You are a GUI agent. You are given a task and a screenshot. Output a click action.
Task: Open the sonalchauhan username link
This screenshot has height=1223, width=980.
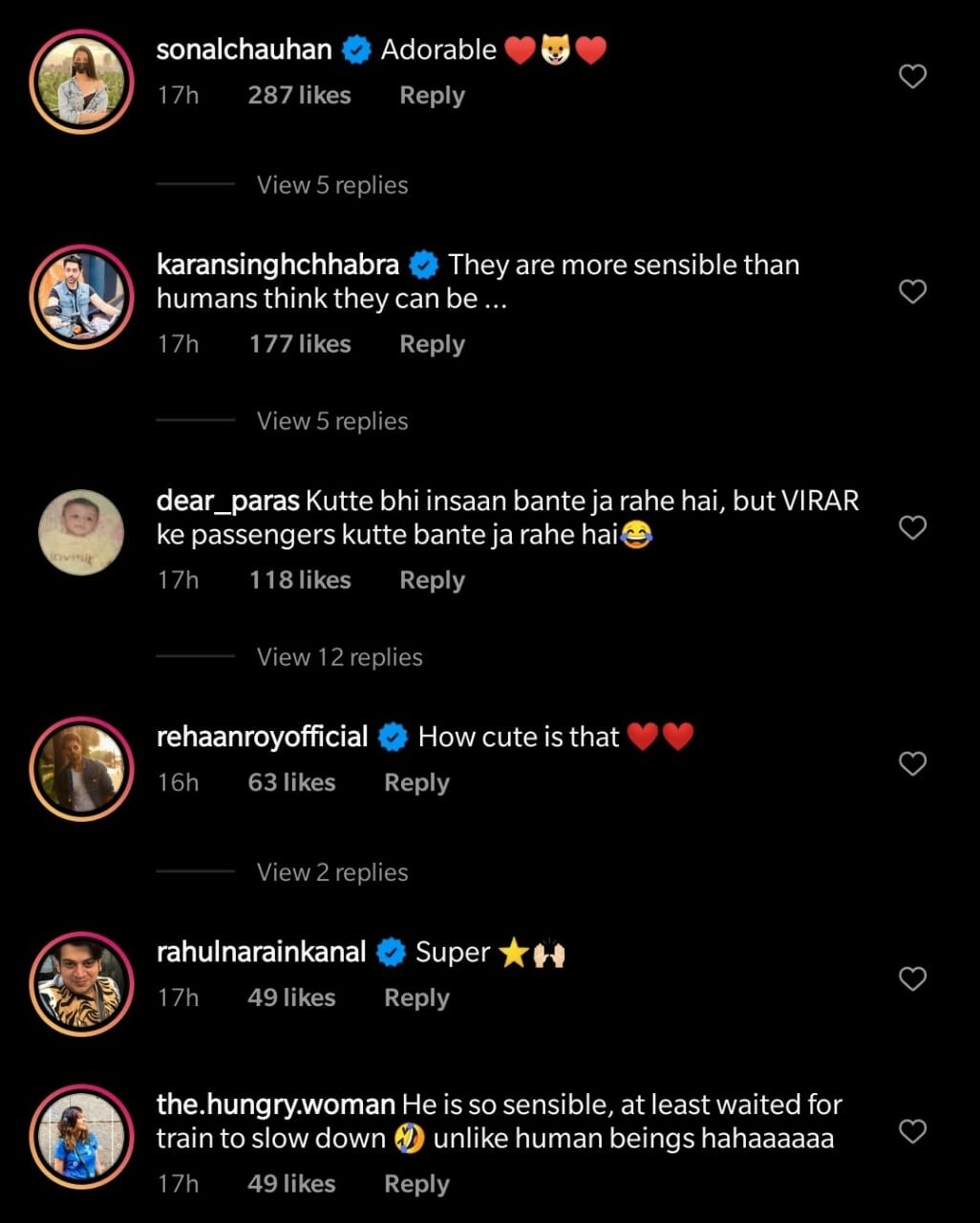pyautogui.click(x=244, y=50)
